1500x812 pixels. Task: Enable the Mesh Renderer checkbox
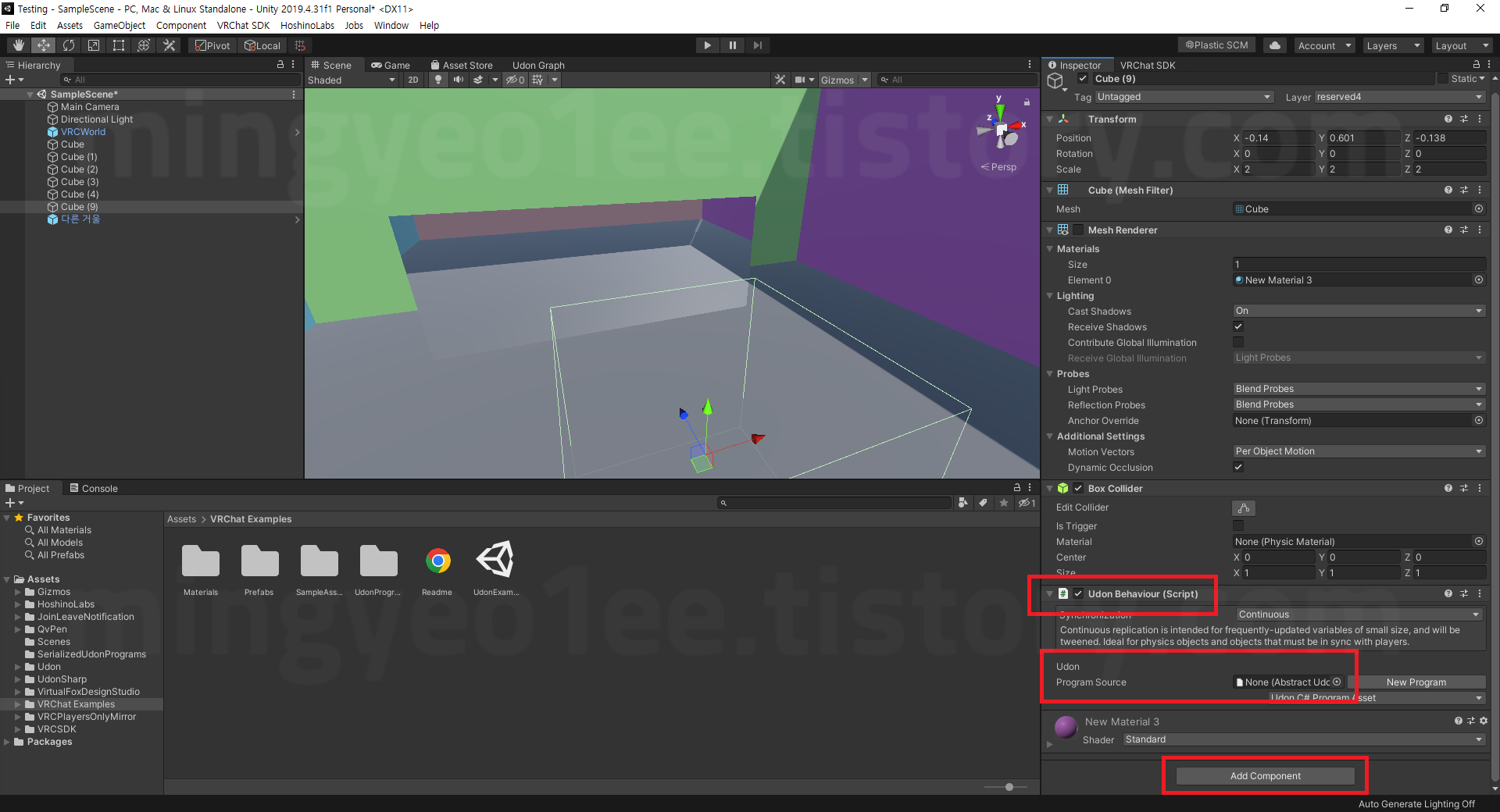[1078, 230]
